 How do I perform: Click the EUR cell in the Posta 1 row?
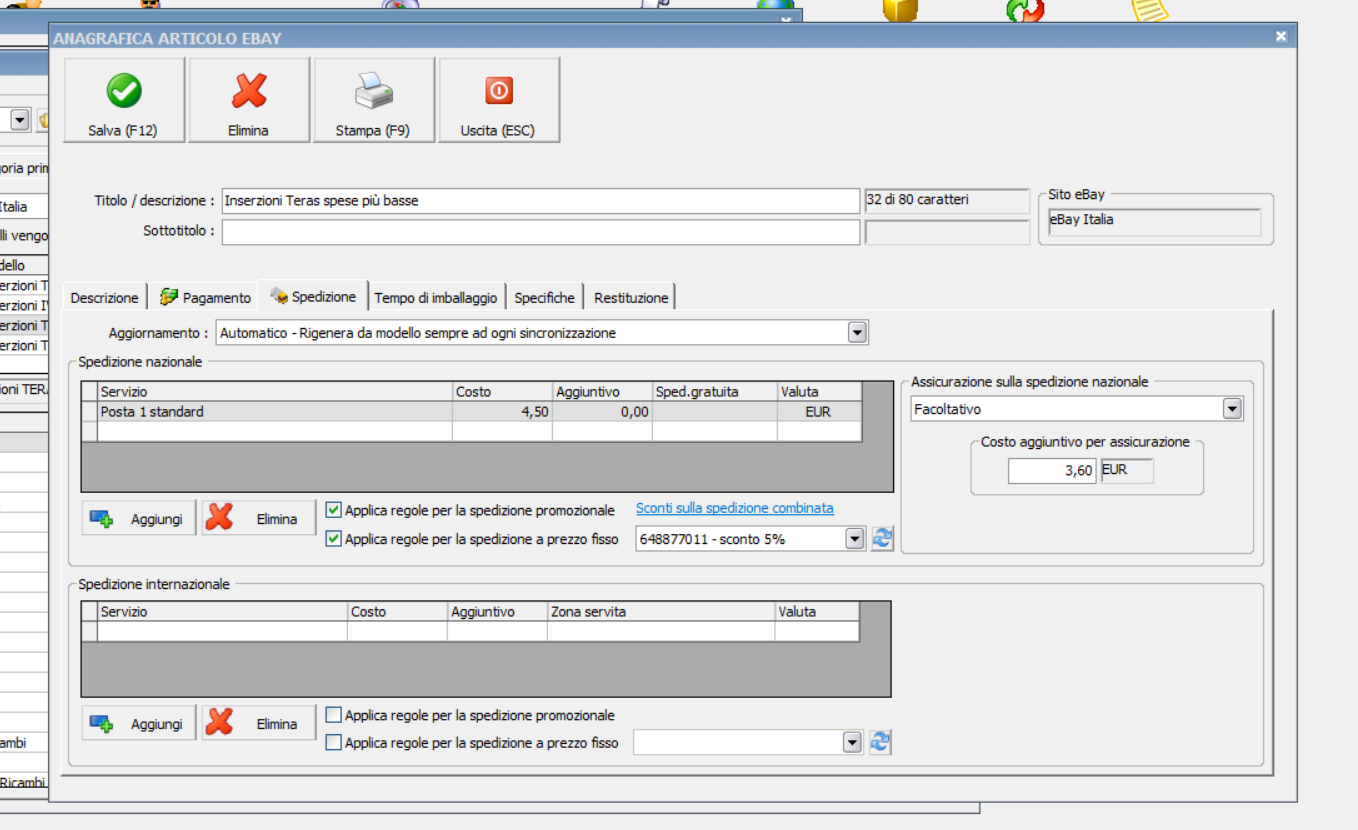pos(819,412)
